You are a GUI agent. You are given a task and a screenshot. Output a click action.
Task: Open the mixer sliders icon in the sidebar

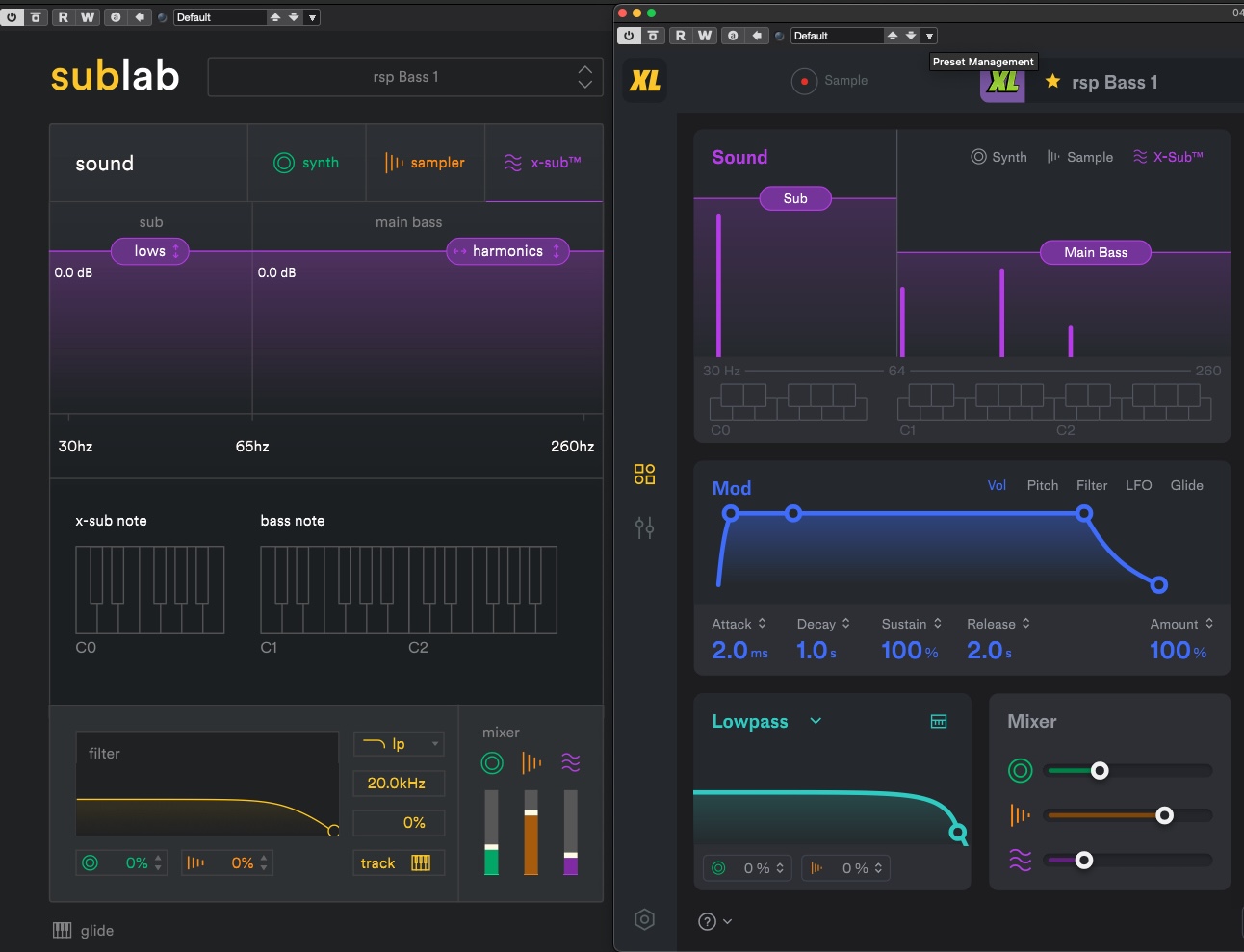pos(644,527)
